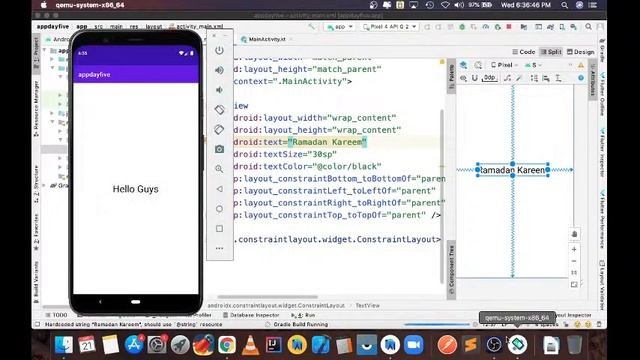Click the design help question icon
The height and width of the screenshot is (360, 640).
coord(581,78)
